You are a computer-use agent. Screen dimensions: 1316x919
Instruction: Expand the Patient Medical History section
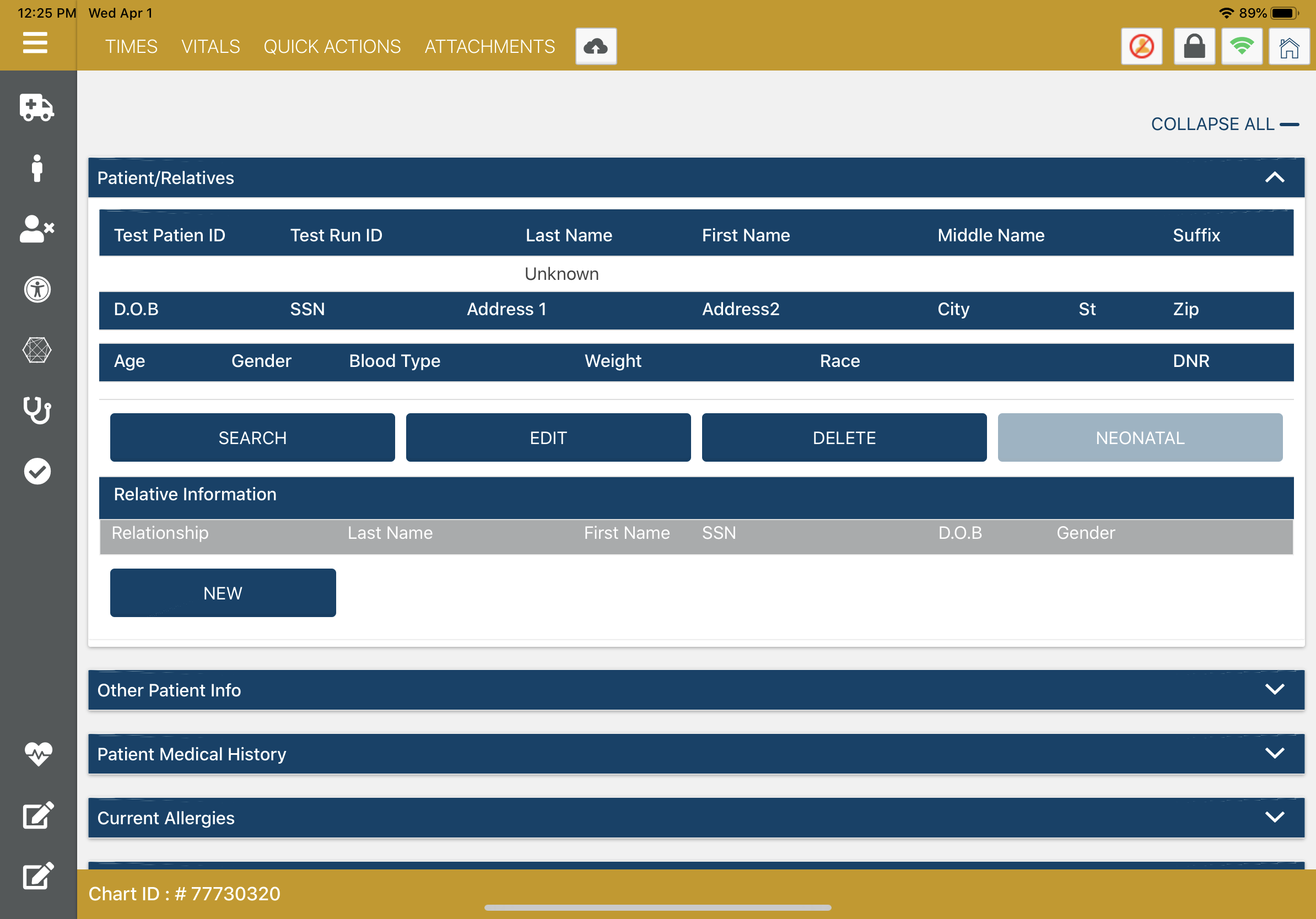point(1274,753)
